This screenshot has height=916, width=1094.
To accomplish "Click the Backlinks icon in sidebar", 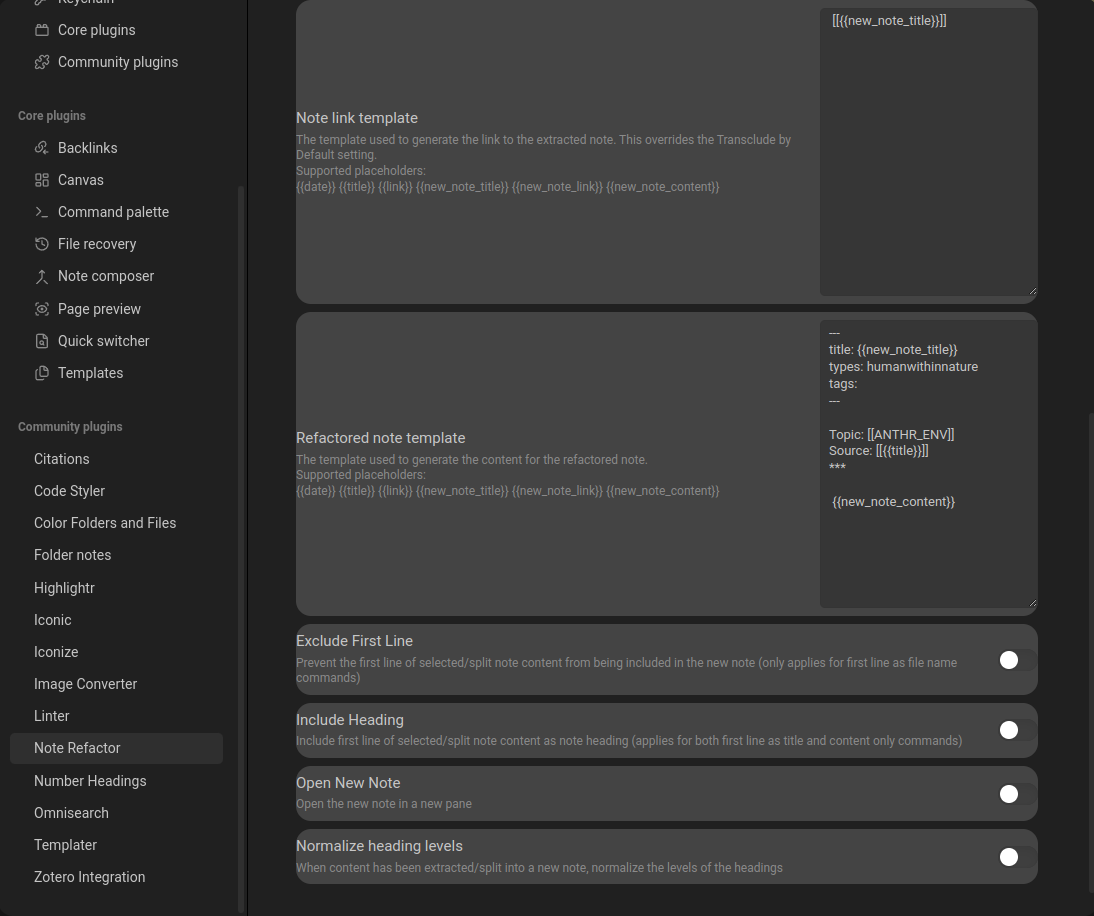I will [42, 148].
